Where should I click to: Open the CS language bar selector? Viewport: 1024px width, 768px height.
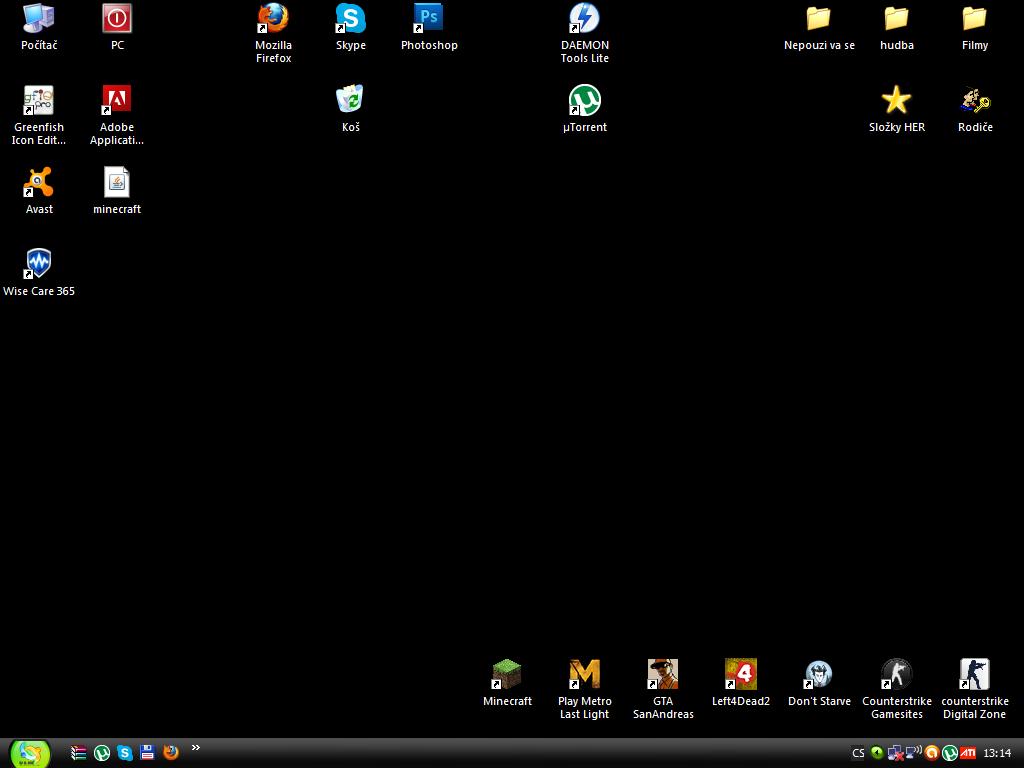(858, 753)
